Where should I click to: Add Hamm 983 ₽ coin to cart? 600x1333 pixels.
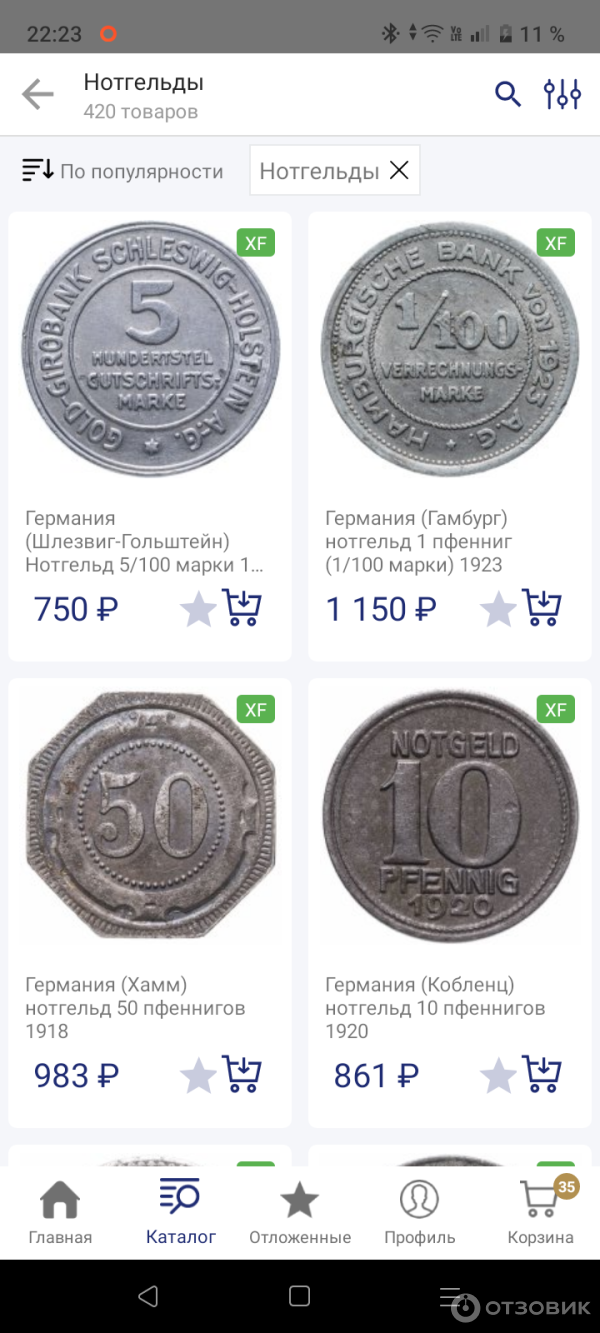point(242,1075)
